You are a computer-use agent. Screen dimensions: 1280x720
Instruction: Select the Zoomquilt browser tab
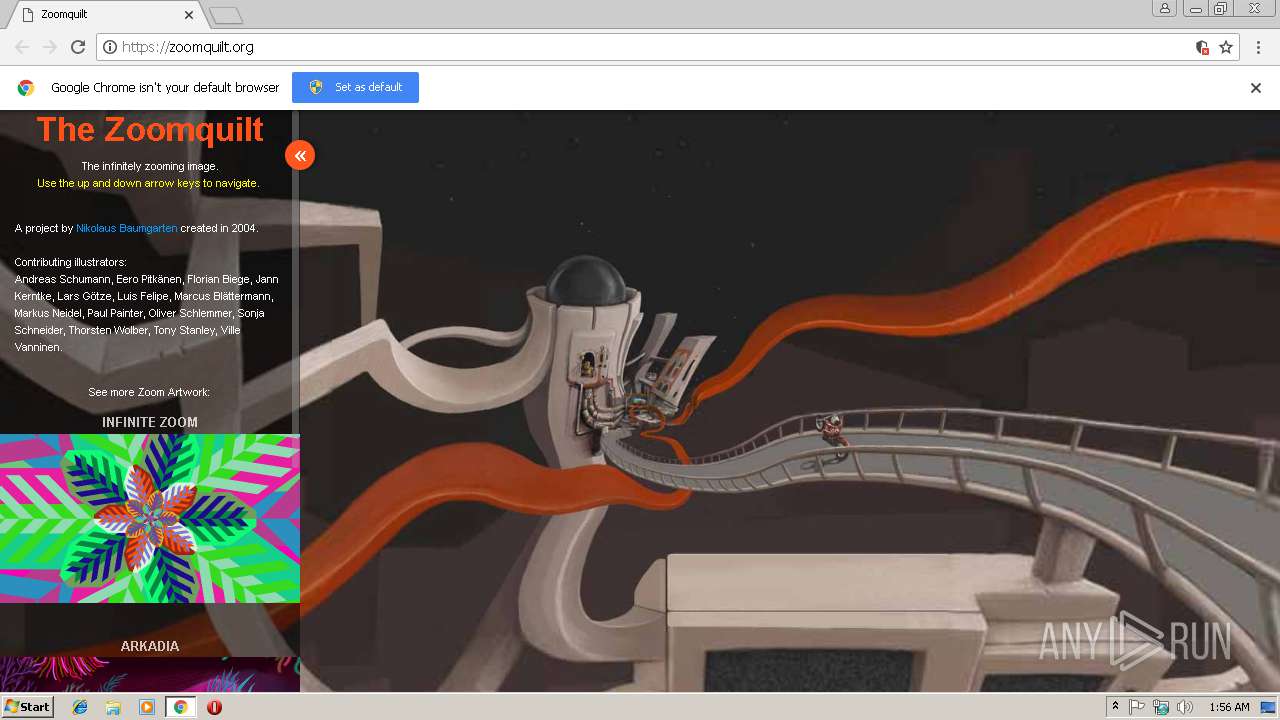pos(105,15)
